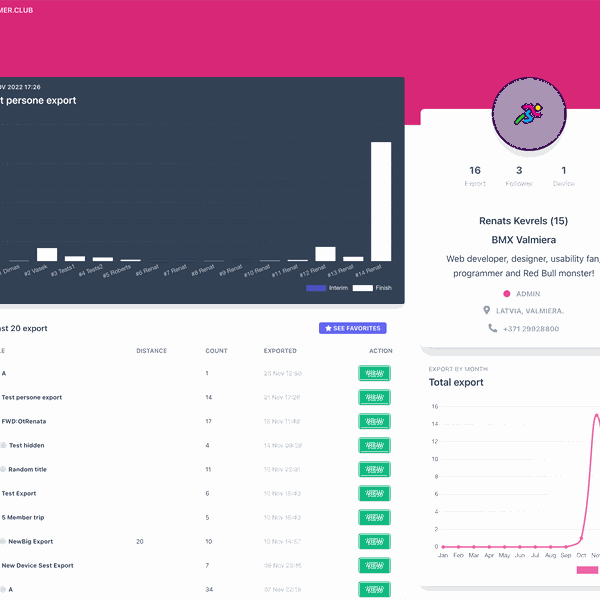Click the 16 Export profile stat
This screenshot has height=600, width=600.
475,176
